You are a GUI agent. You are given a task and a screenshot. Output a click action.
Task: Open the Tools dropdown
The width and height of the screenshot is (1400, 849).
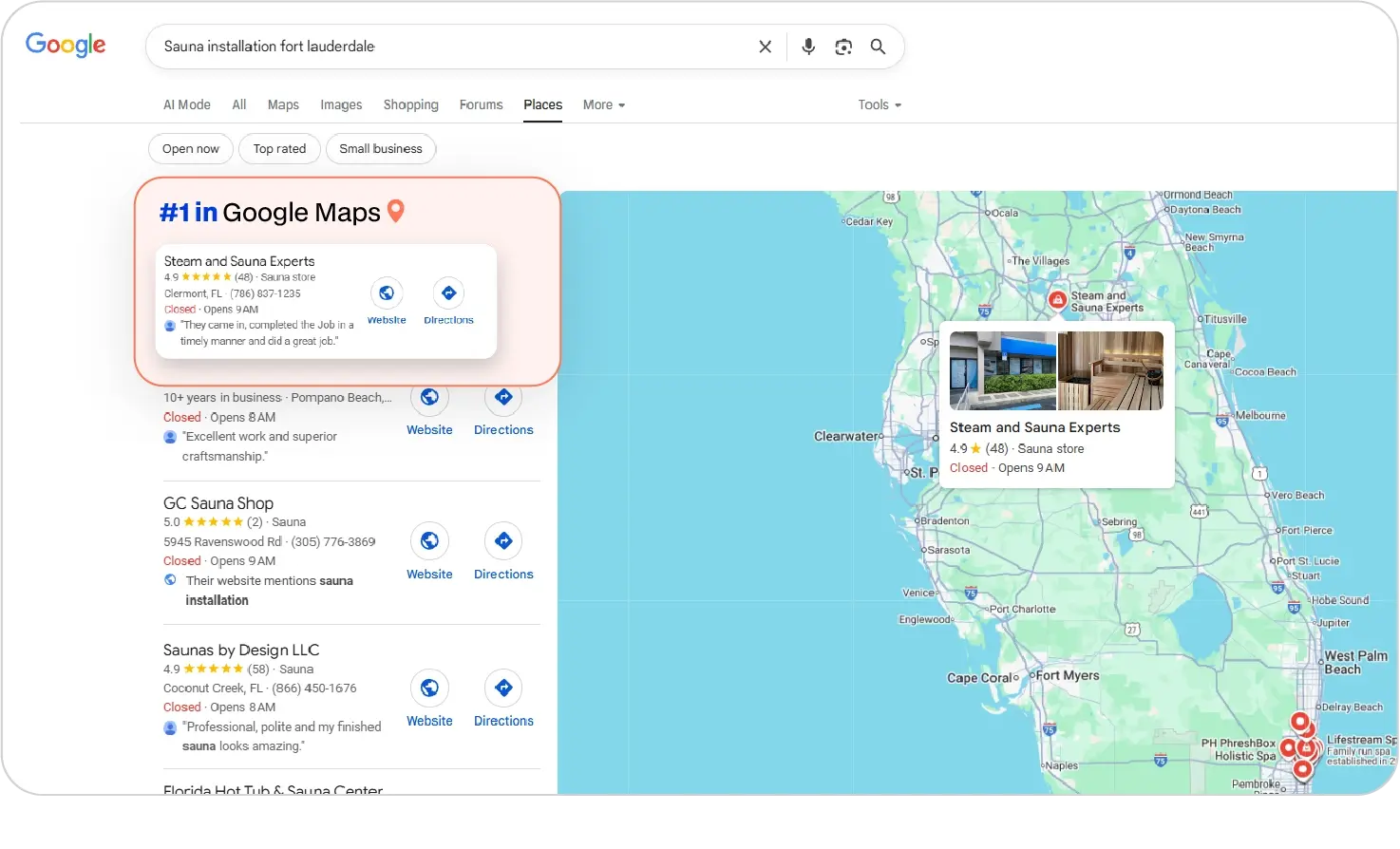coord(879,105)
